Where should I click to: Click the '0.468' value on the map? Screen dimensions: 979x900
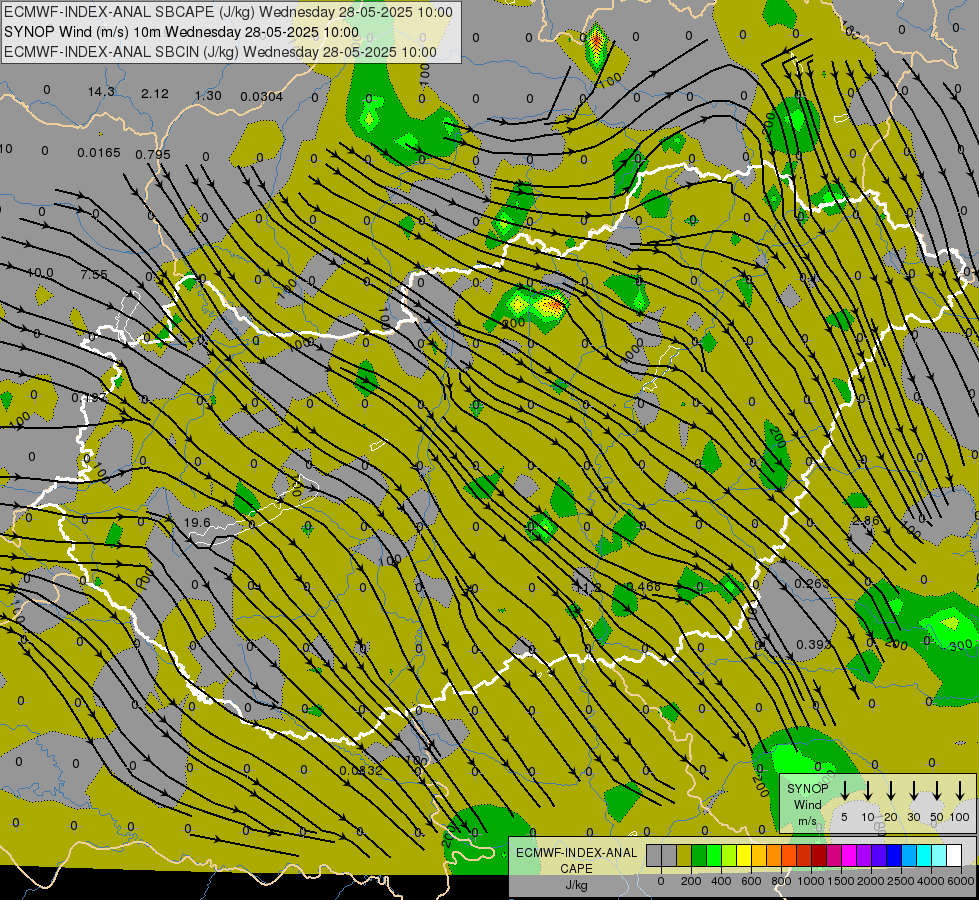[643, 586]
